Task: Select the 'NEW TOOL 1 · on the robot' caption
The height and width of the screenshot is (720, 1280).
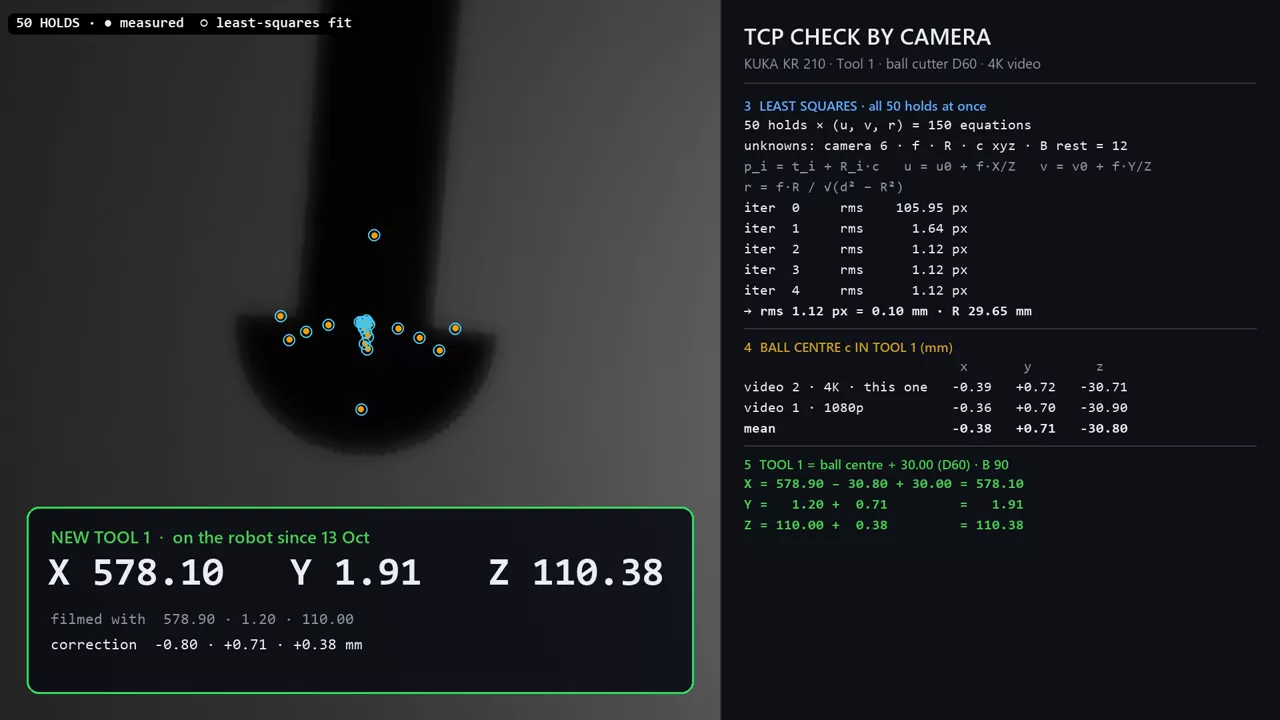Action: click(x=210, y=538)
